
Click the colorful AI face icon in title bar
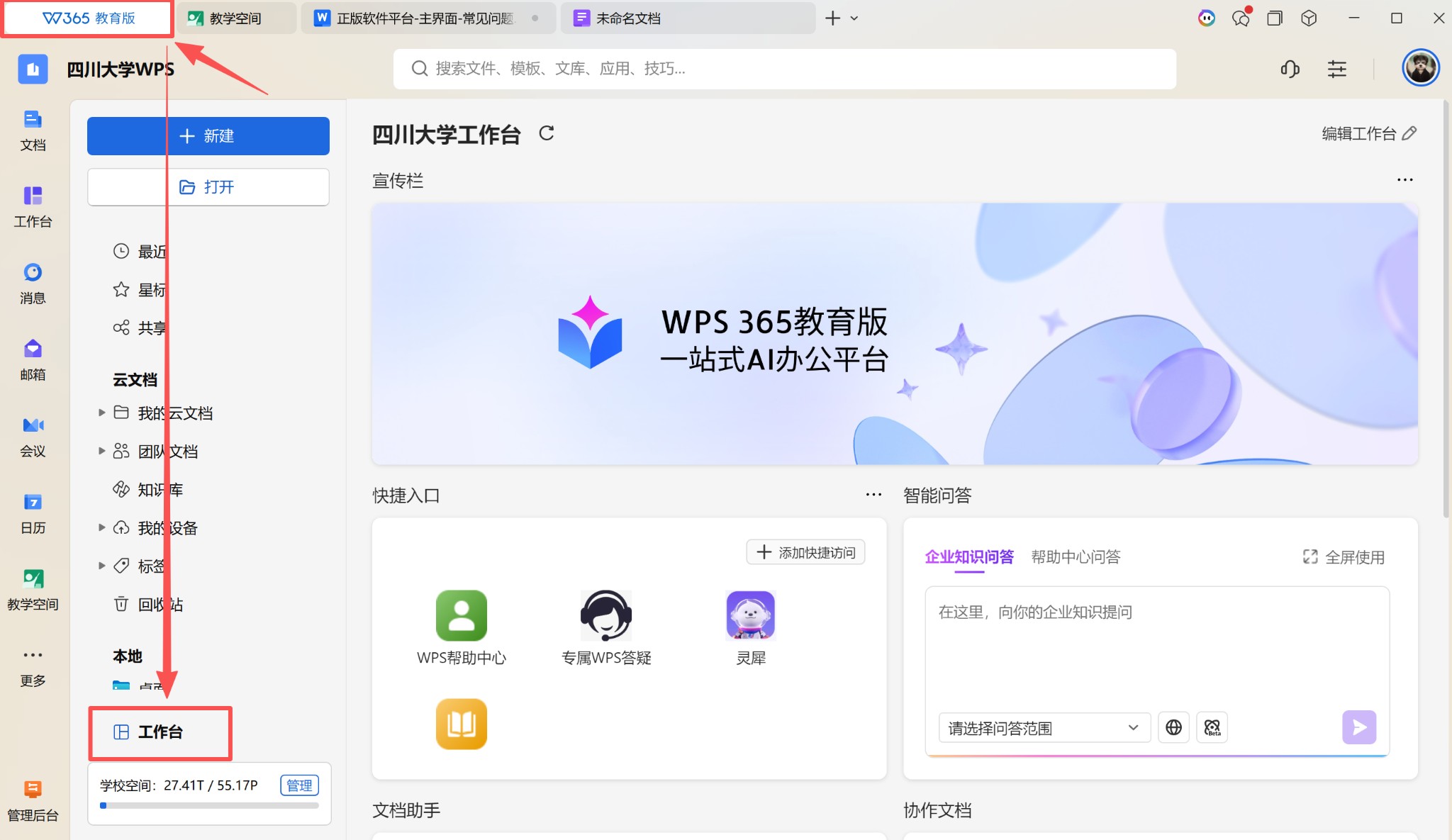pyautogui.click(x=1207, y=18)
